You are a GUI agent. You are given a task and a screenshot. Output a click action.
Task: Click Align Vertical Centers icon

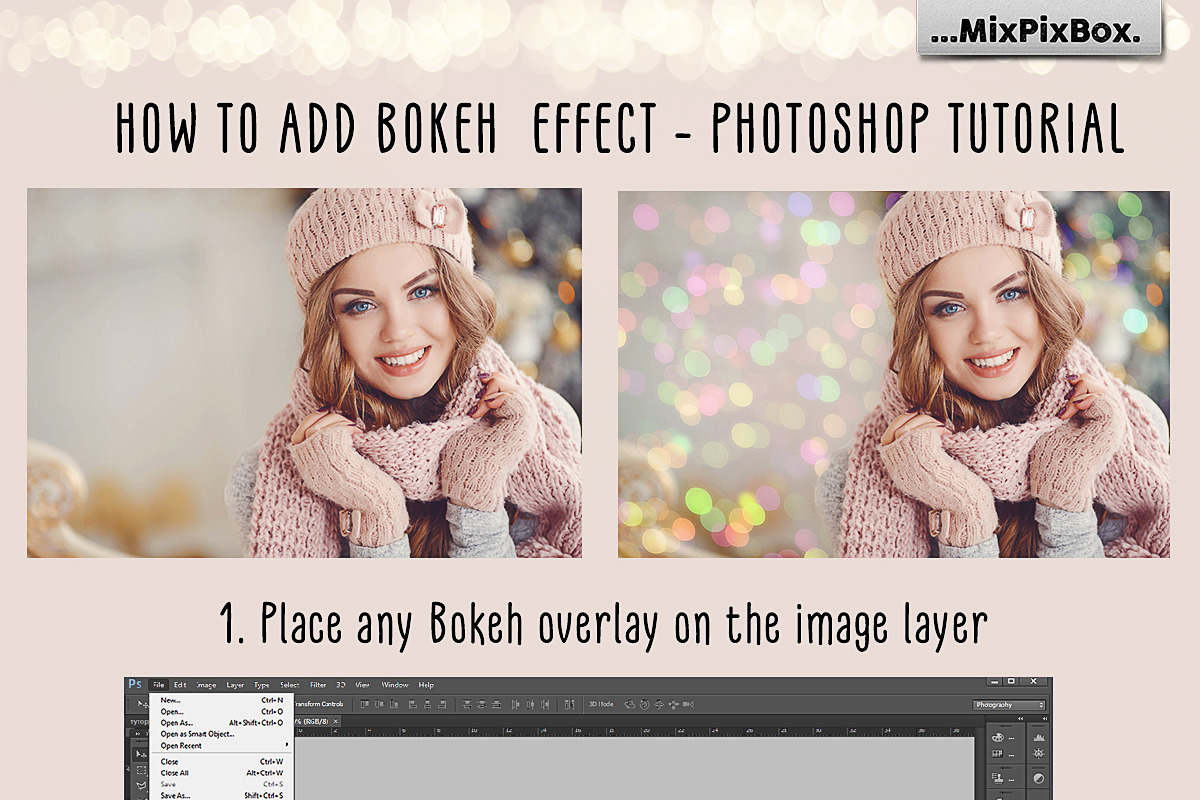click(379, 704)
